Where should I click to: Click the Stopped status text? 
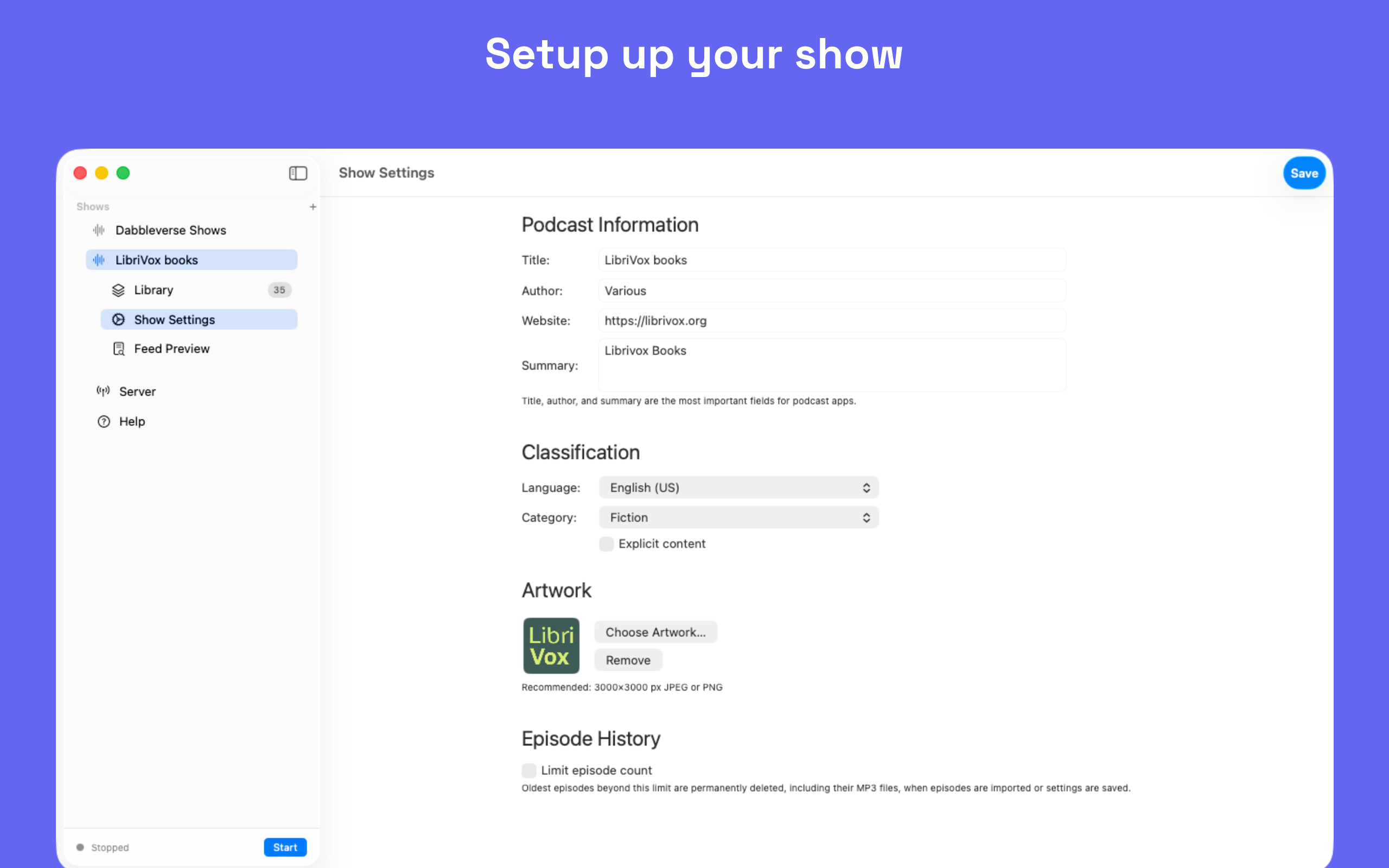pyautogui.click(x=110, y=848)
